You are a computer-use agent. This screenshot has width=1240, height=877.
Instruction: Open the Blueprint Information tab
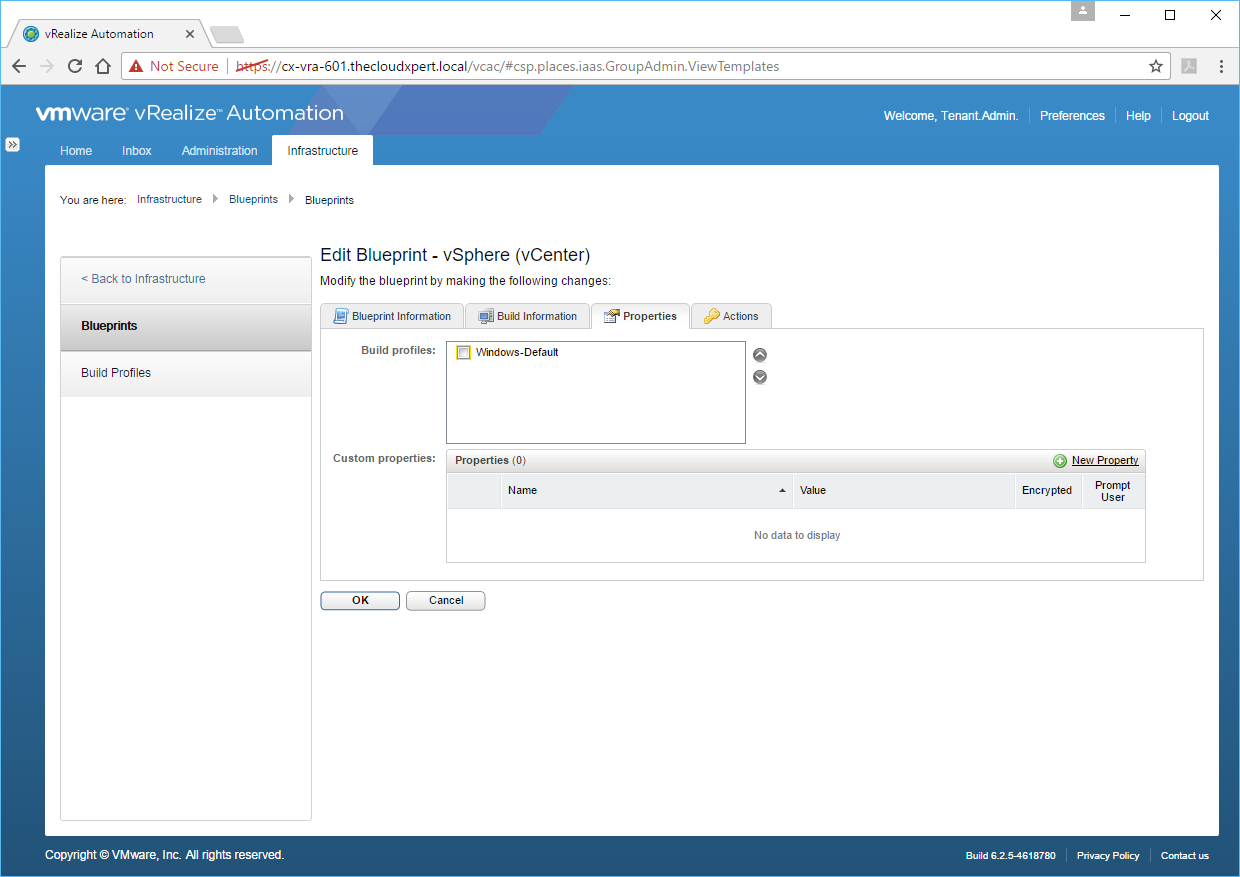[x=392, y=316]
